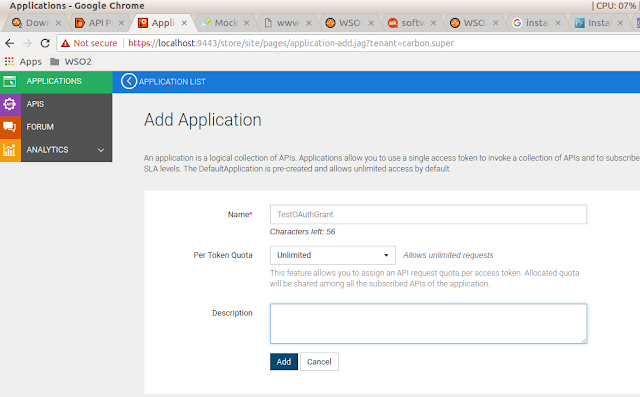The image size is (640, 397).
Task: Click the browser forward arrow
Action: (x=27, y=43)
